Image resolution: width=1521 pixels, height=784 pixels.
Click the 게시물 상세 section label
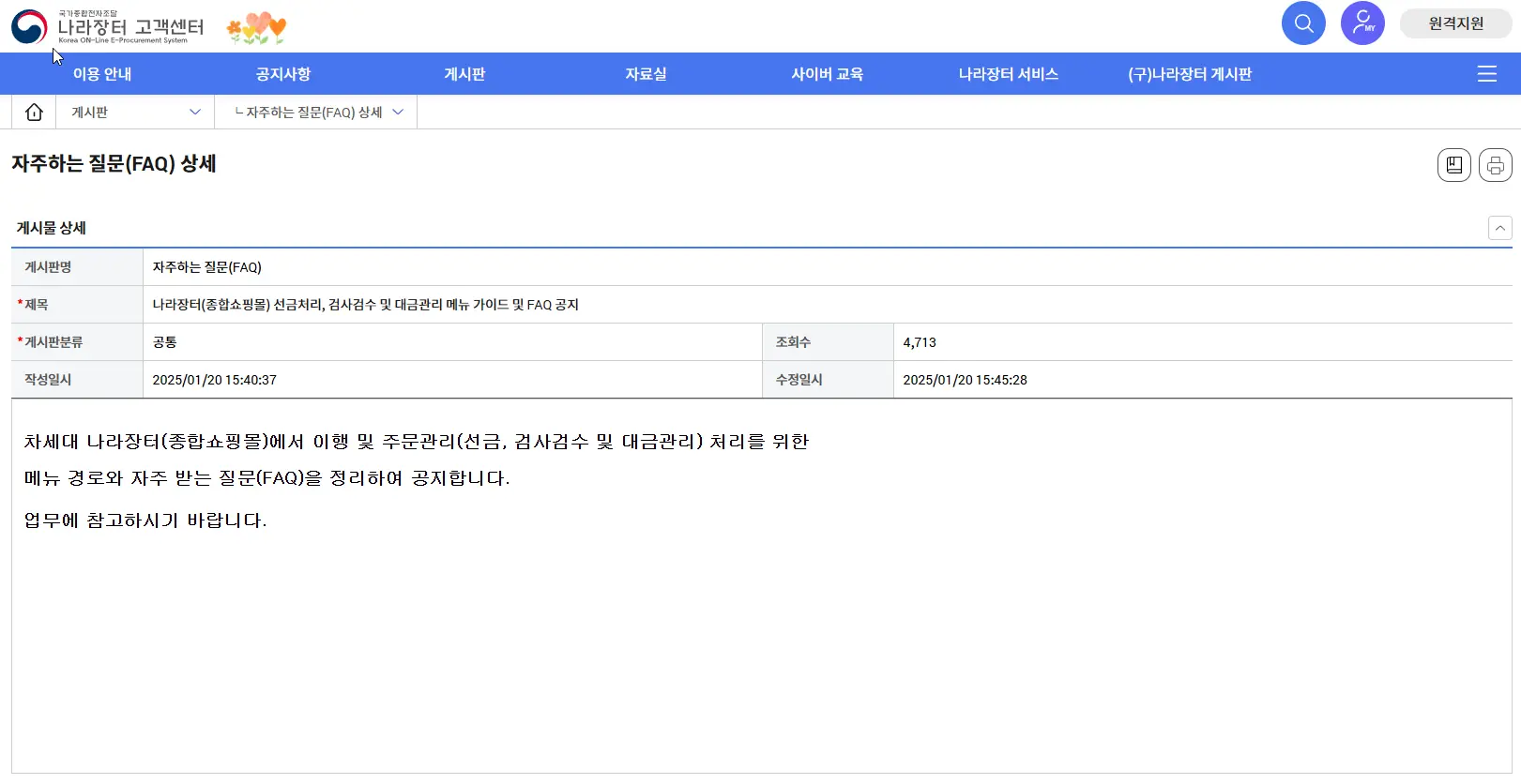[52, 228]
